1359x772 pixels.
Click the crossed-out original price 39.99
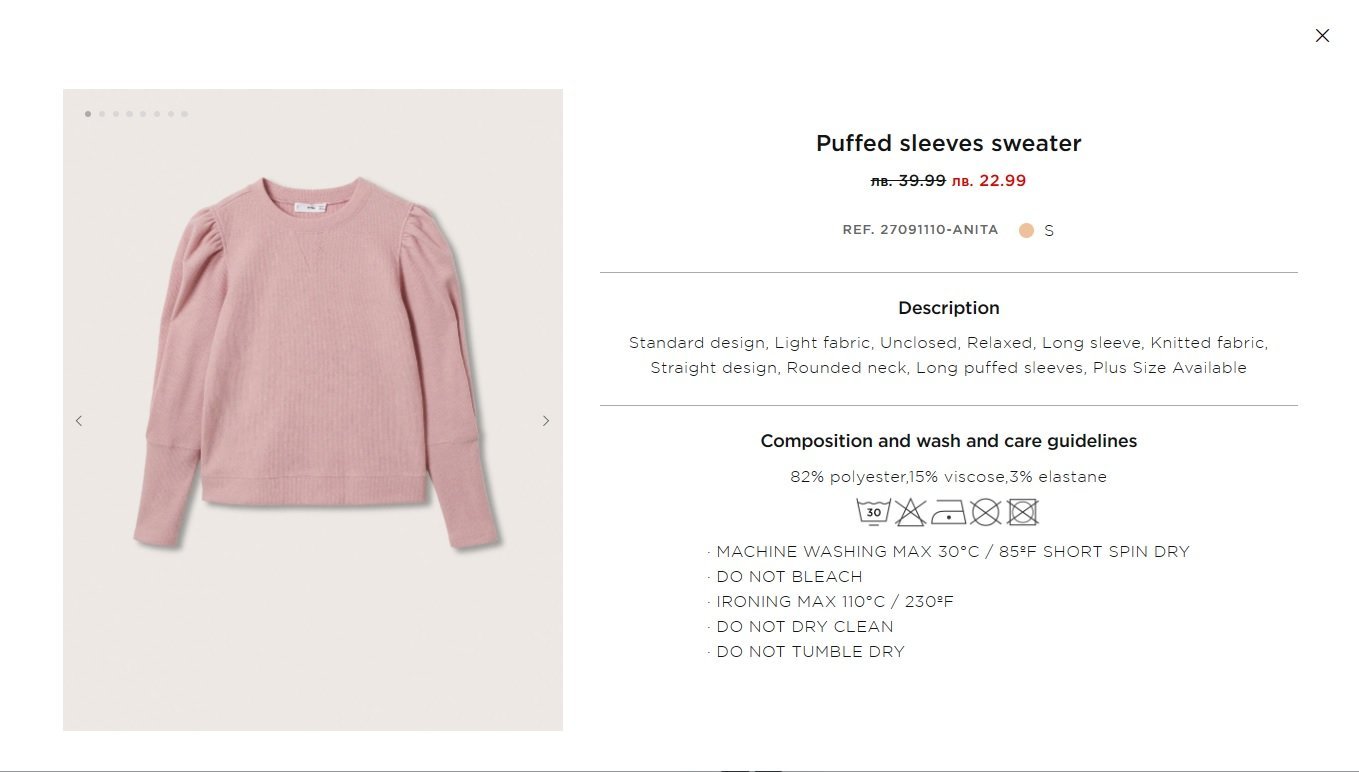click(x=908, y=181)
